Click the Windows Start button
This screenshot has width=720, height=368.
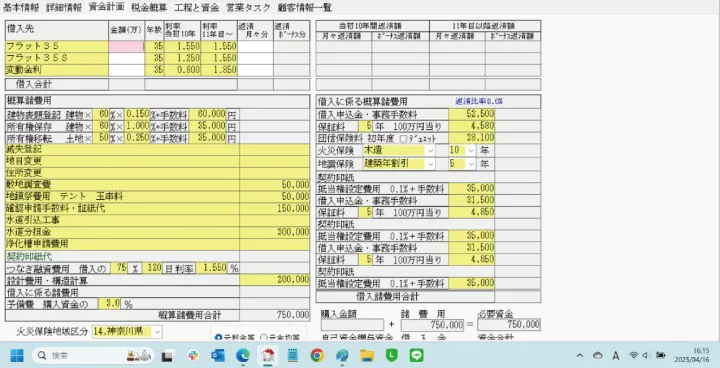pos(17,355)
